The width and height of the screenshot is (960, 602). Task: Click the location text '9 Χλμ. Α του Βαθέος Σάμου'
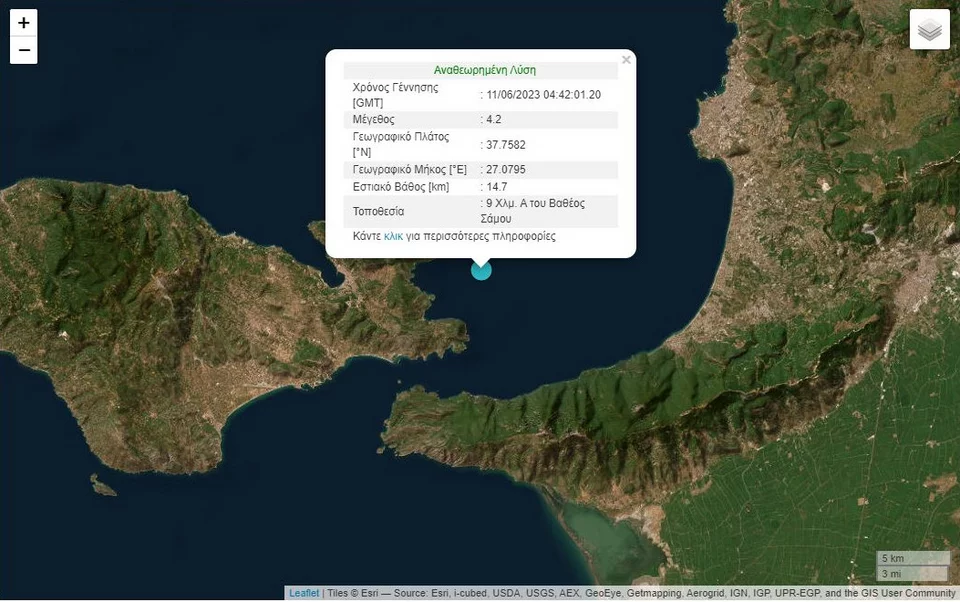(x=535, y=211)
